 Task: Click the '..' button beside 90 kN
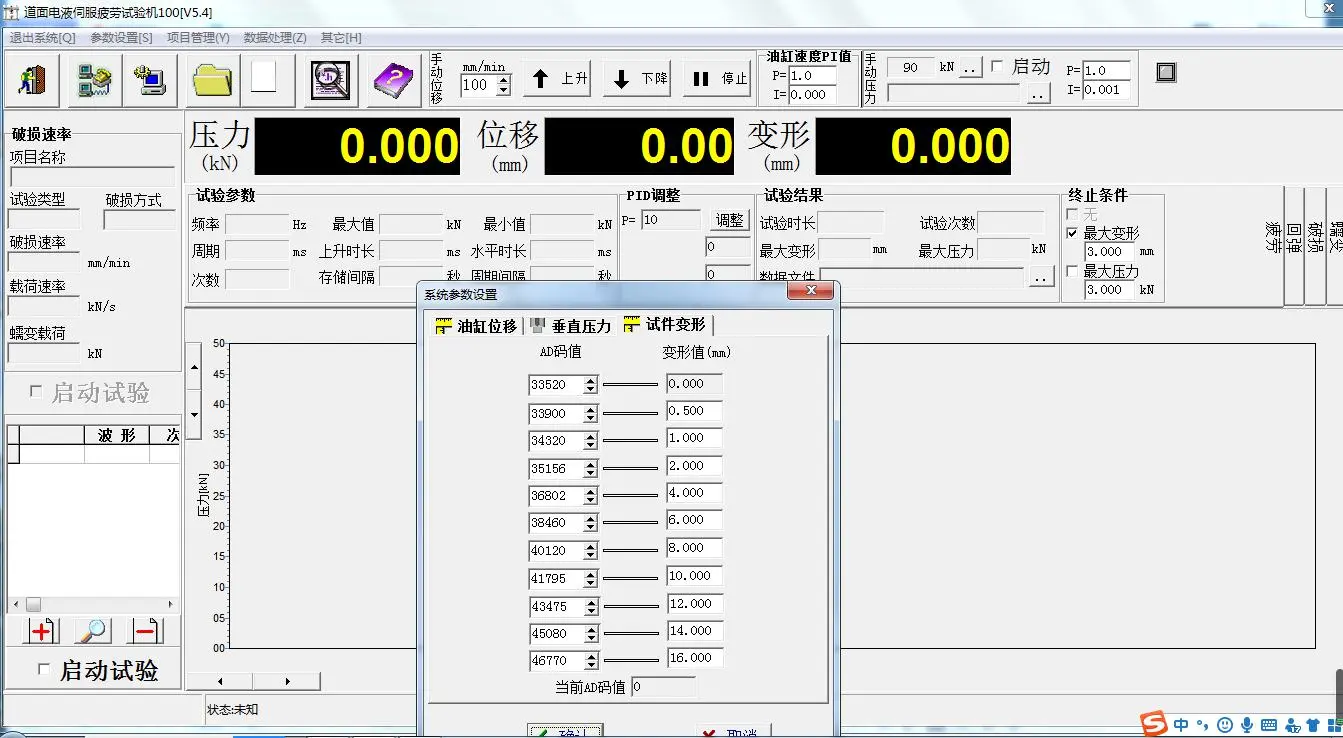tap(971, 68)
